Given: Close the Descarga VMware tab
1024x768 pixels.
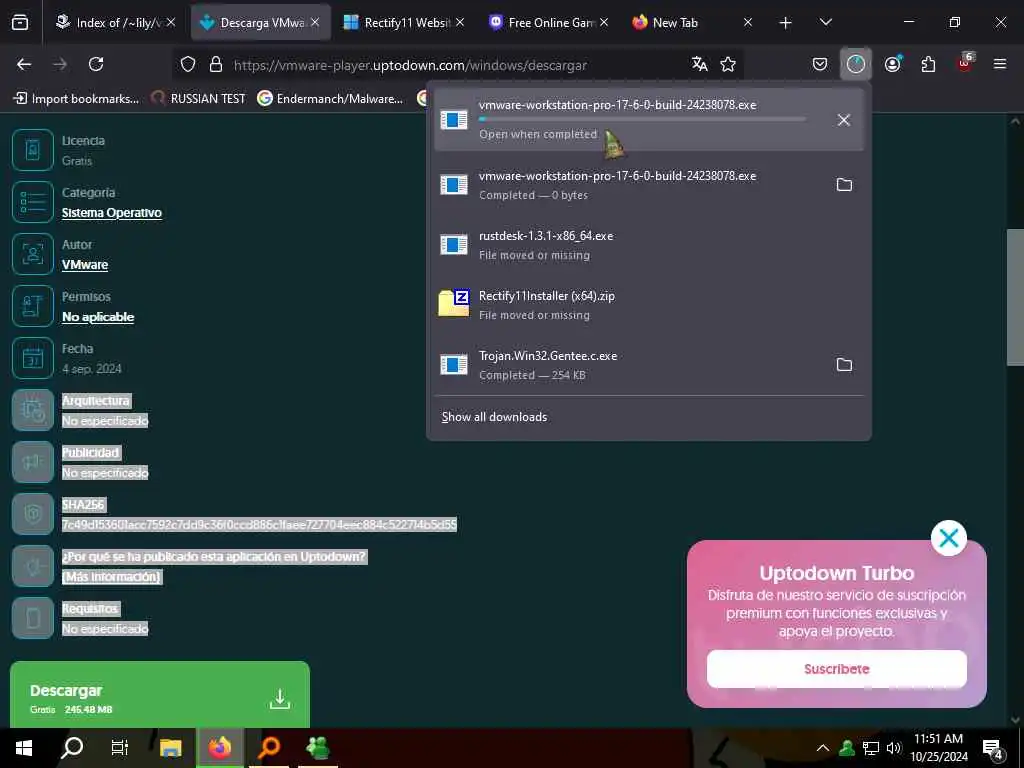Looking at the screenshot, I should click(x=315, y=22).
